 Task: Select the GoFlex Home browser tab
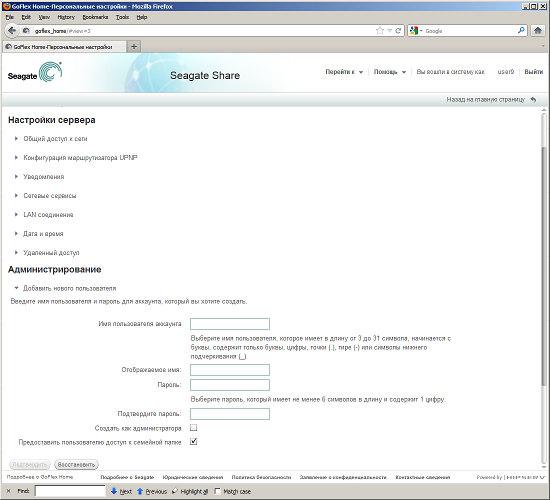64,47
